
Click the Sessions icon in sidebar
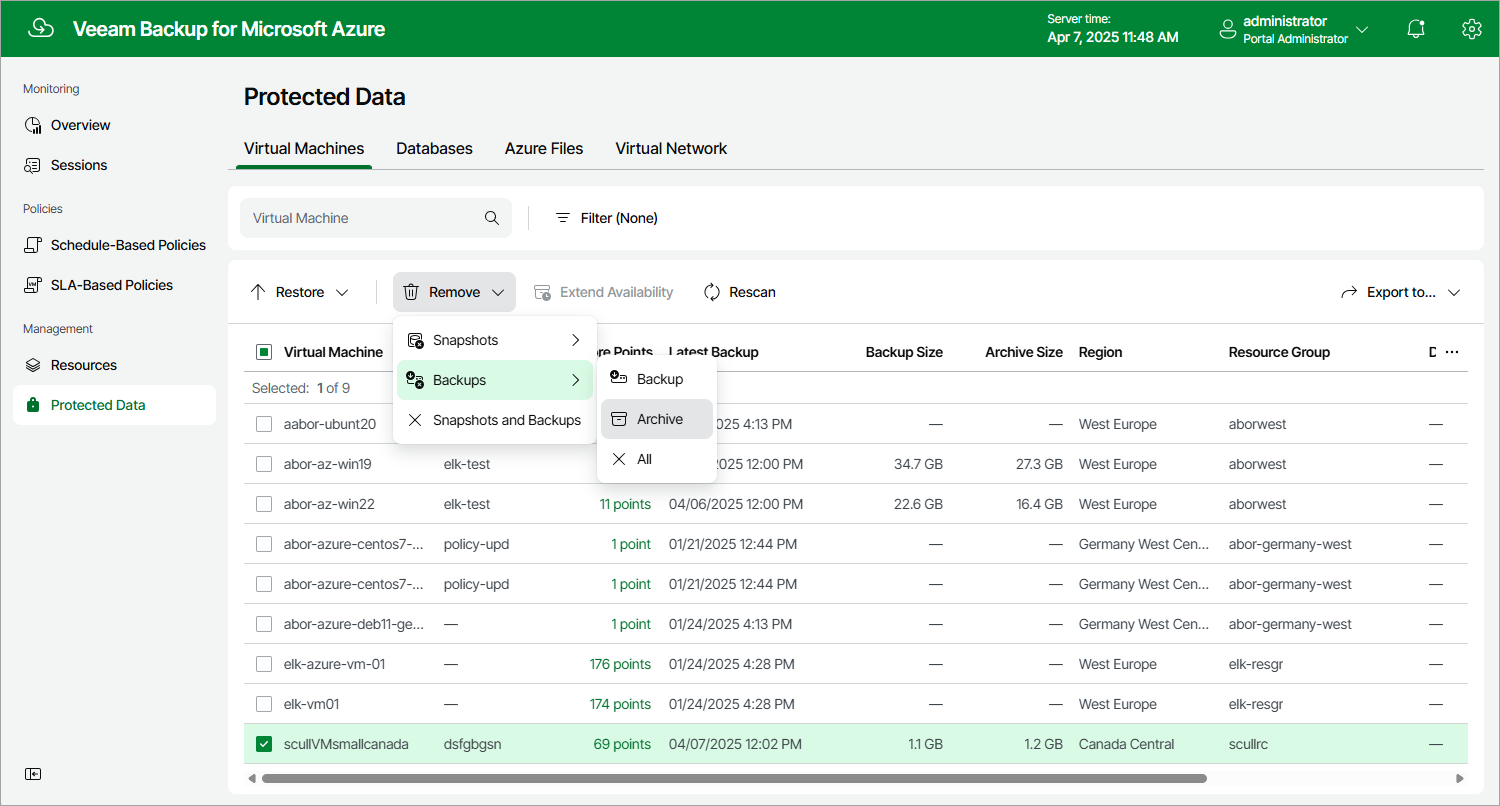pos(33,165)
